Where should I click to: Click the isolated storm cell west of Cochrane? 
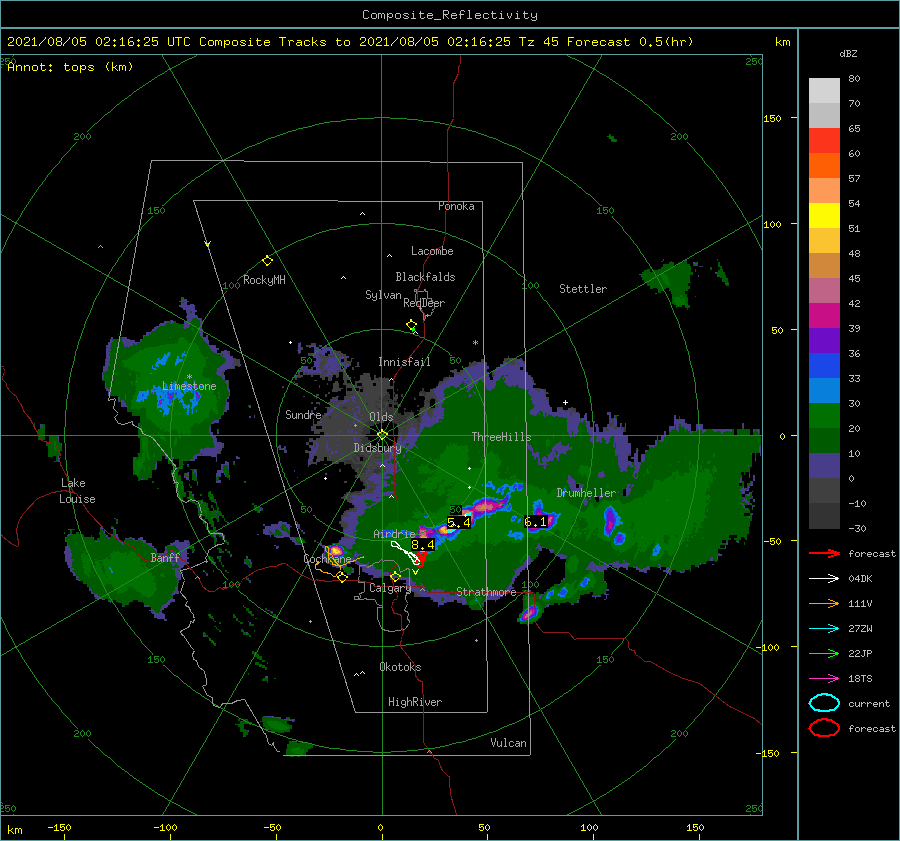[335, 552]
